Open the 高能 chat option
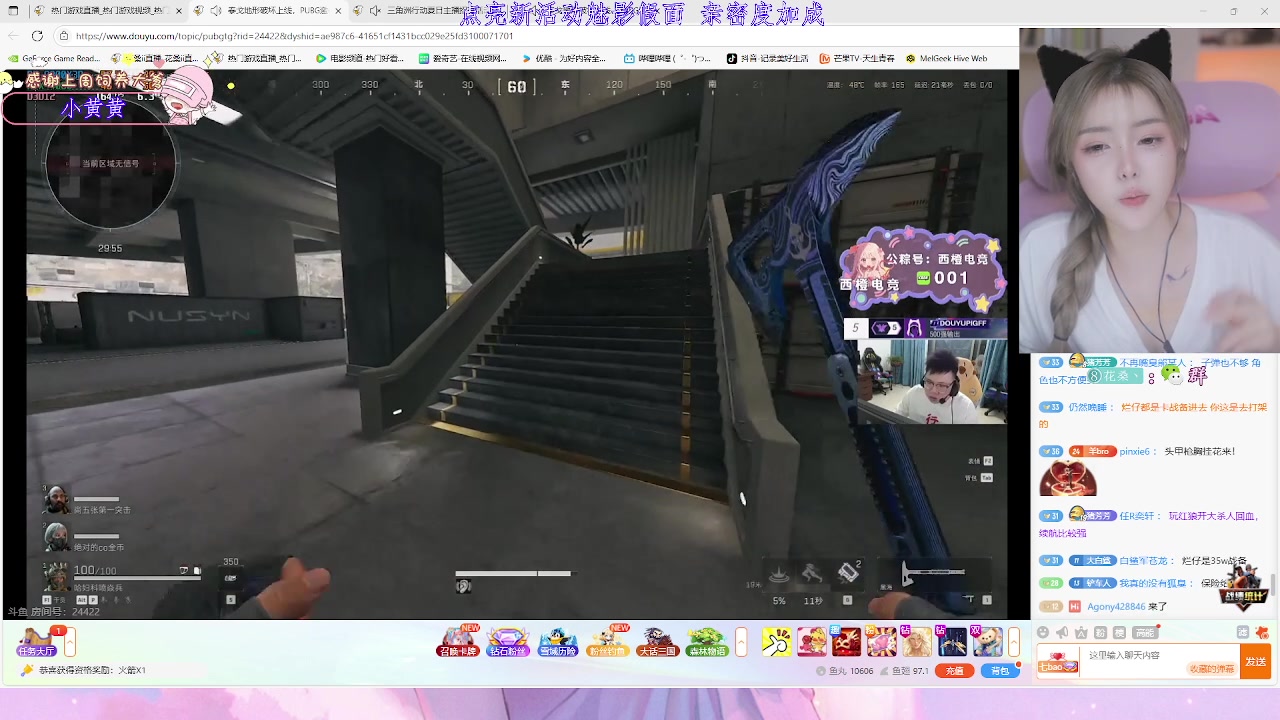 (1145, 632)
